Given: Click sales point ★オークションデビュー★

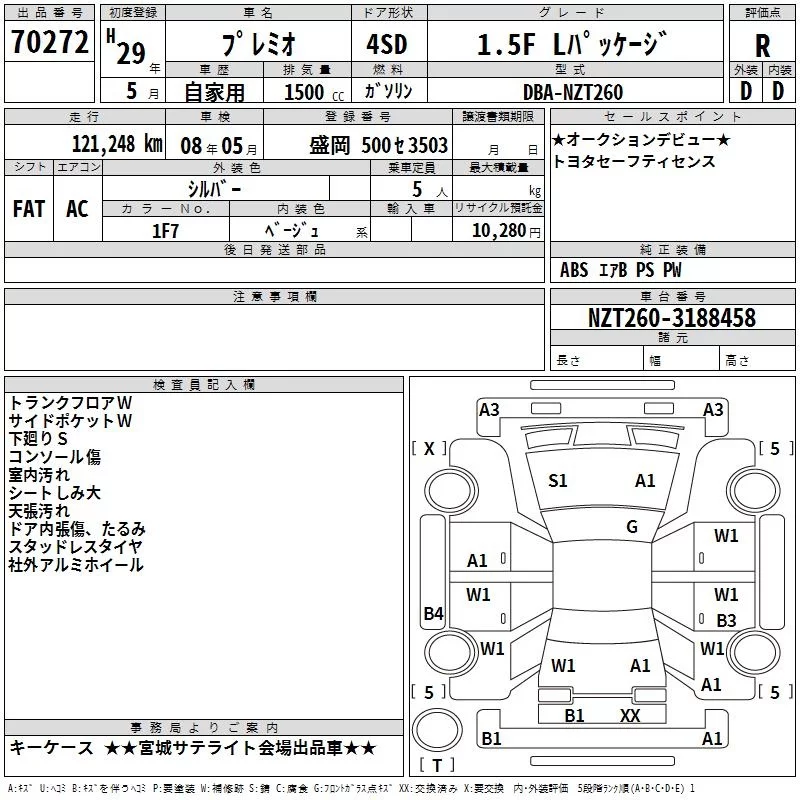Looking at the screenshot, I should (x=641, y=139).
